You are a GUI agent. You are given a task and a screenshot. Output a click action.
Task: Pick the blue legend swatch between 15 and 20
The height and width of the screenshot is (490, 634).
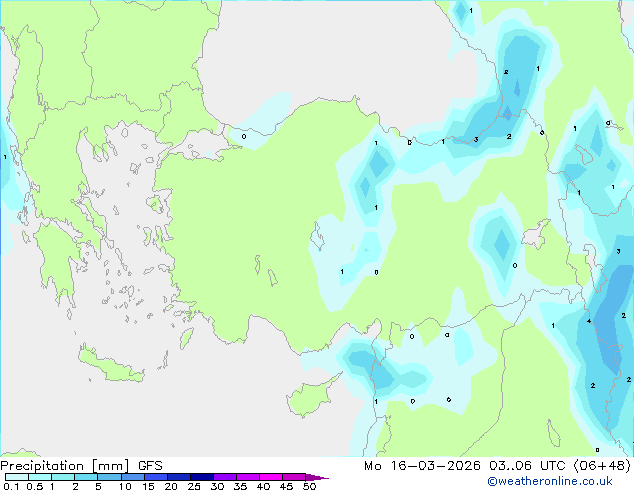156,477
